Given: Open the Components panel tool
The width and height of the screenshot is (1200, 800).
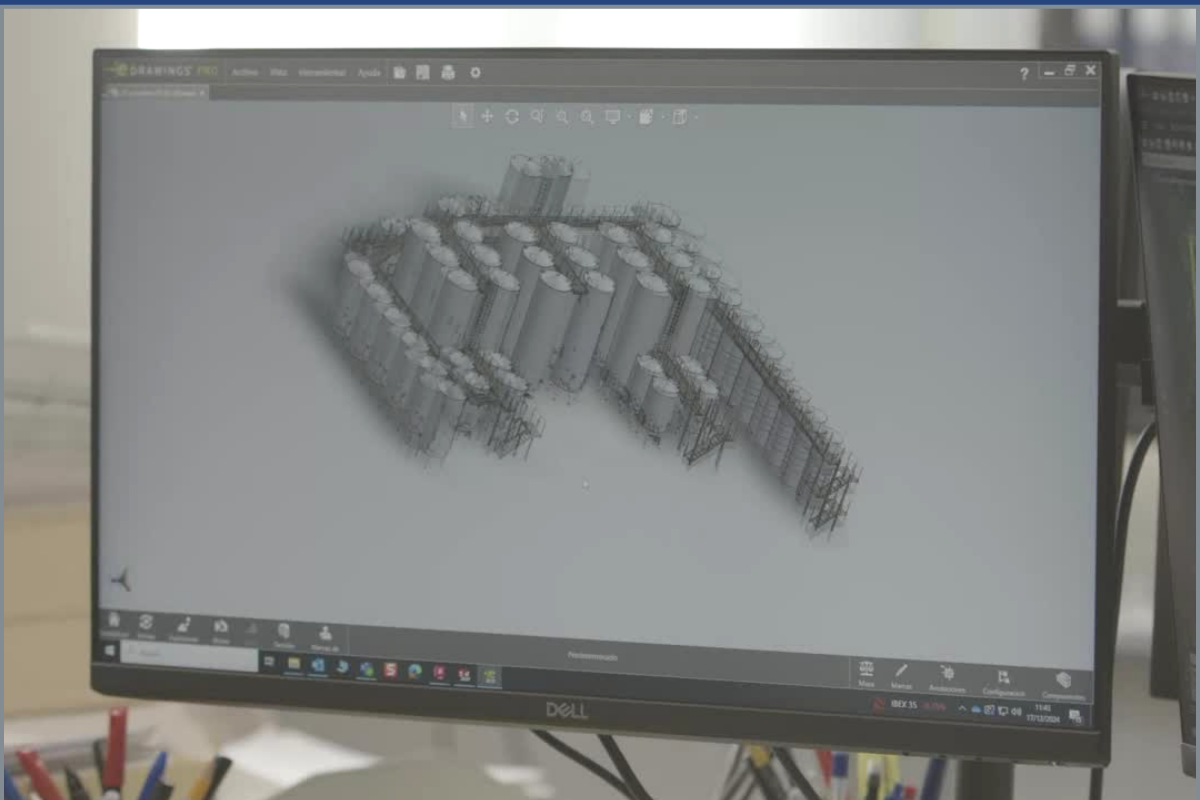Looking at the screenshot, I should click(x=1063, y=683).
